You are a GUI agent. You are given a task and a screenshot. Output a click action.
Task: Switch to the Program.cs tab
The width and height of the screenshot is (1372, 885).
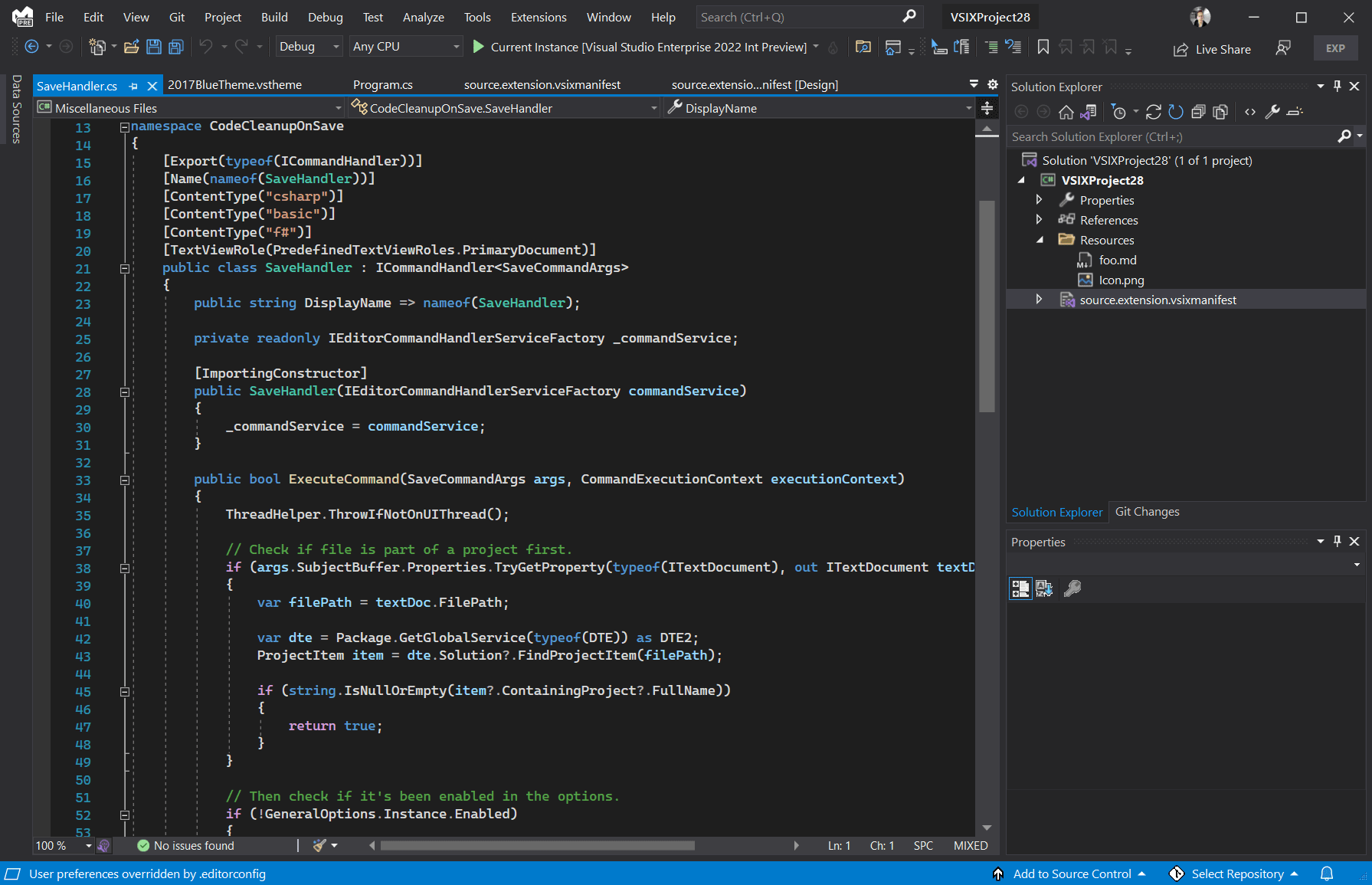[382, 84]
